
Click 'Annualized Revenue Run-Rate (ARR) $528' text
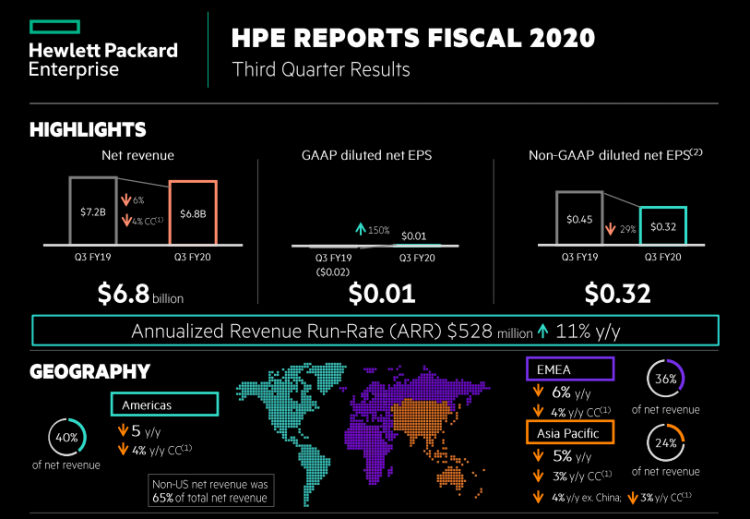point(311,331)
